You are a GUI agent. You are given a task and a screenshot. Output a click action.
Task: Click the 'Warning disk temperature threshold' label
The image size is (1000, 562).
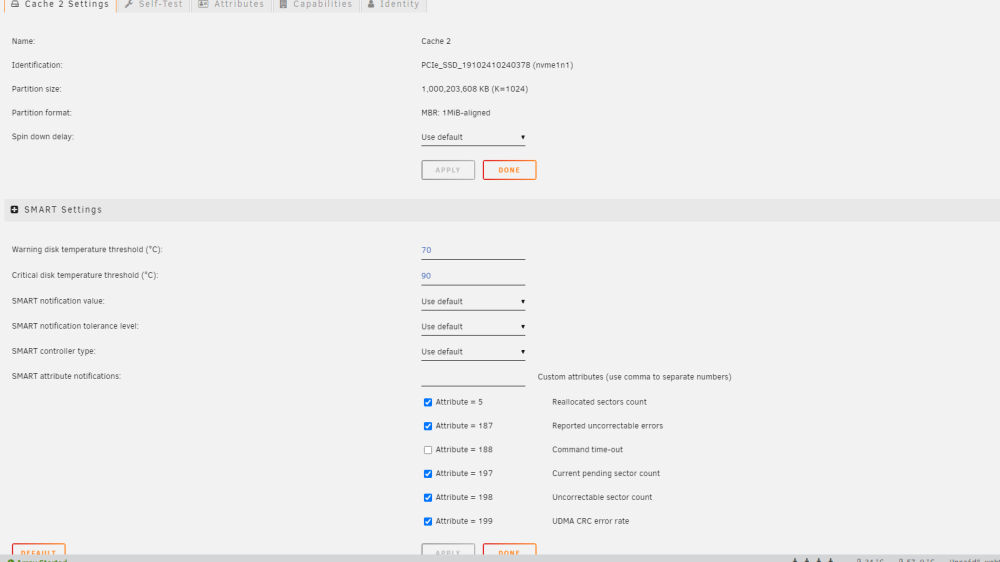point(87,249)
